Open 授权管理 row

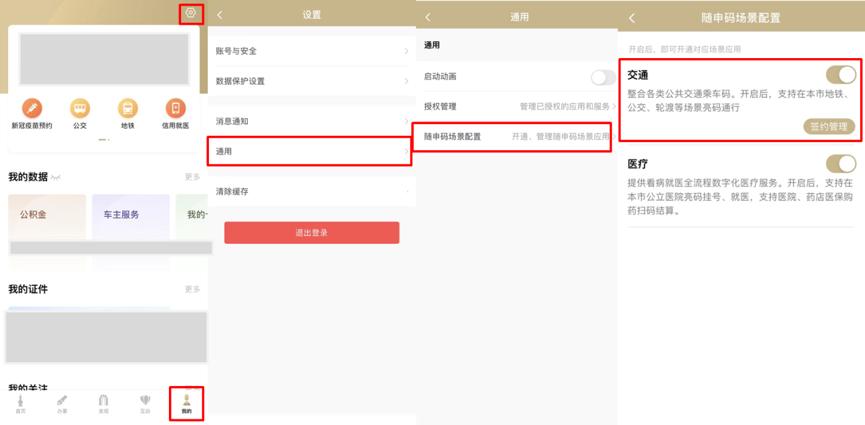[x=515, y=107]
